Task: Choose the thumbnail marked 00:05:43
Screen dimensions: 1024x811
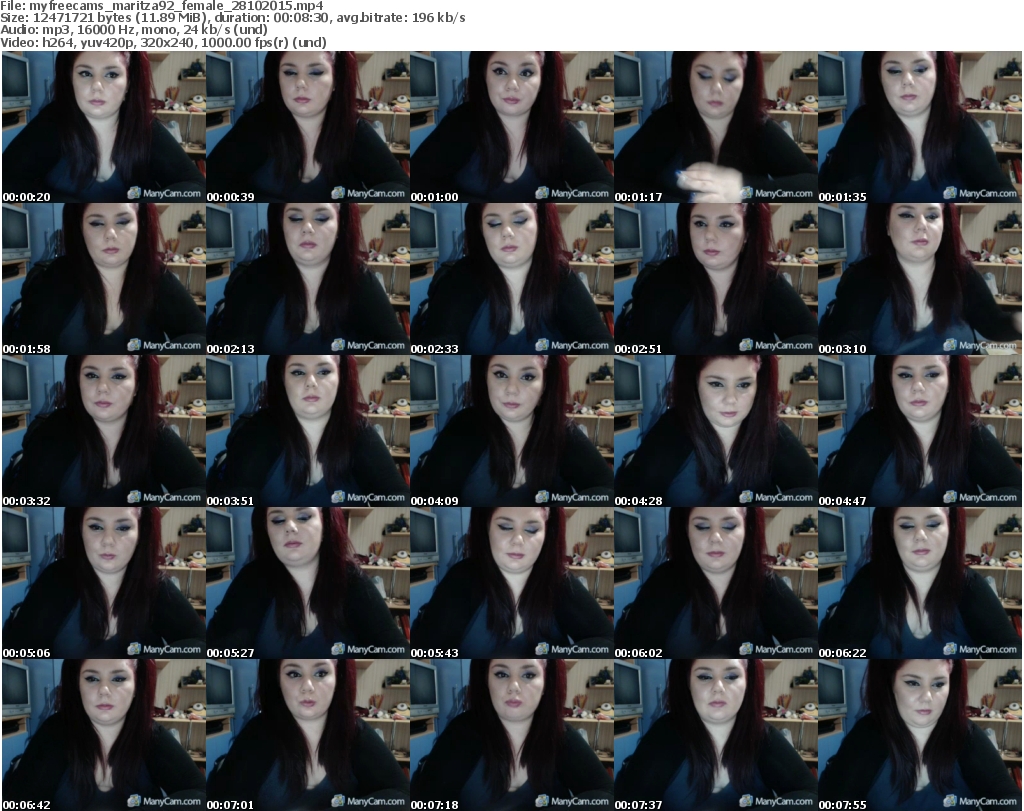Action: 512,583
